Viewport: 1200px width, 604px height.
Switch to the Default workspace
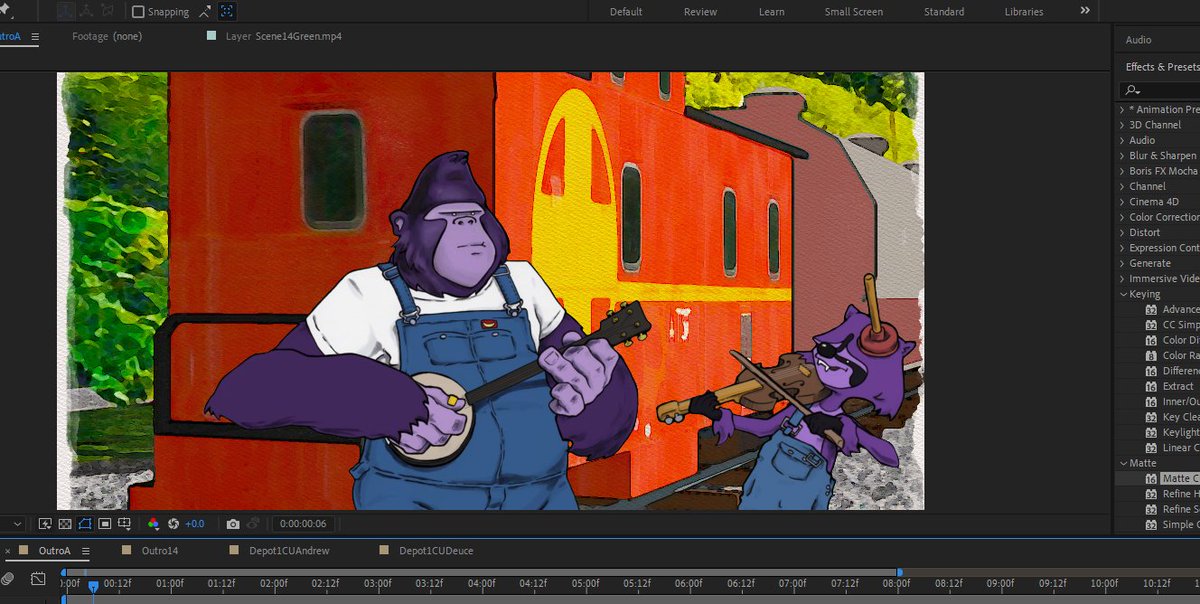coord(626,12)
